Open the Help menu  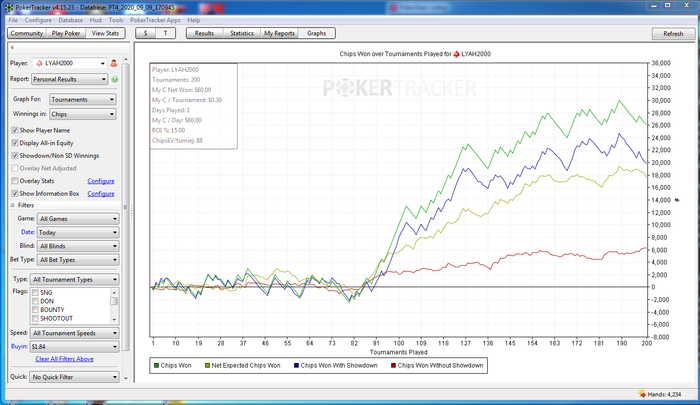click(x=193, y=20)
